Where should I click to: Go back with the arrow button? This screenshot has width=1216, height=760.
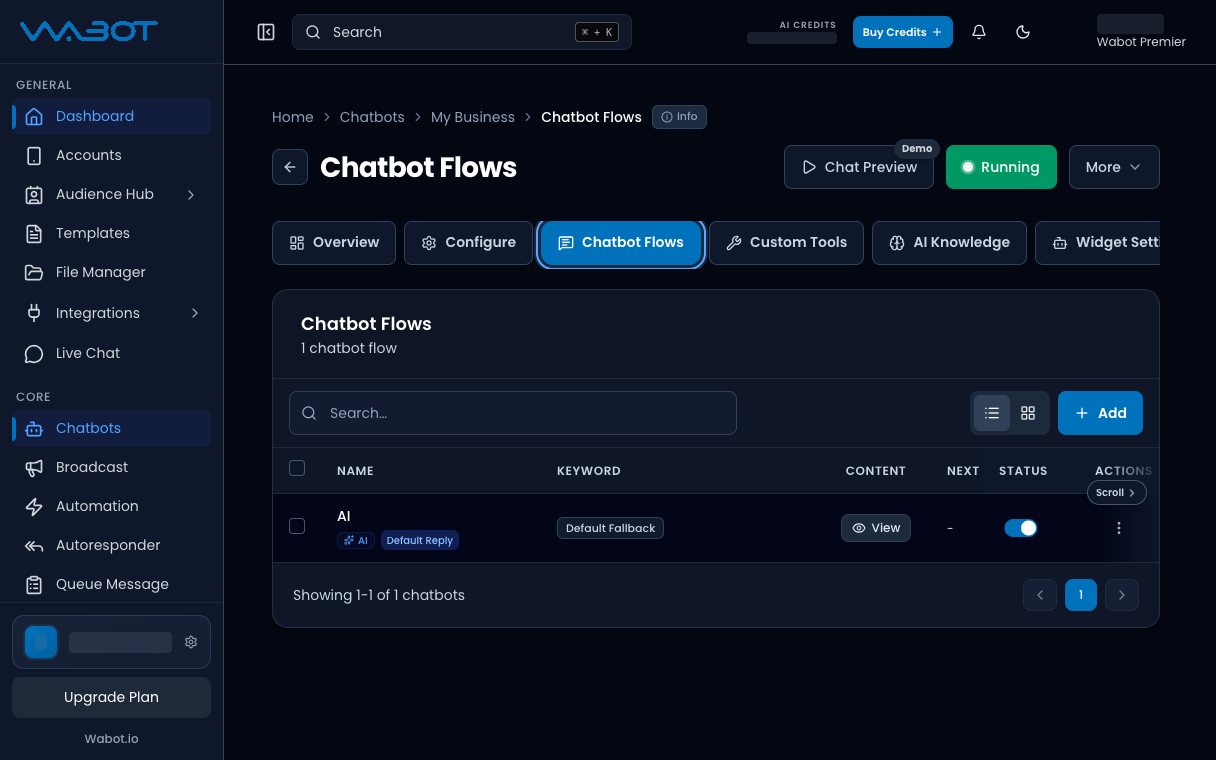[x=290, y=167]
